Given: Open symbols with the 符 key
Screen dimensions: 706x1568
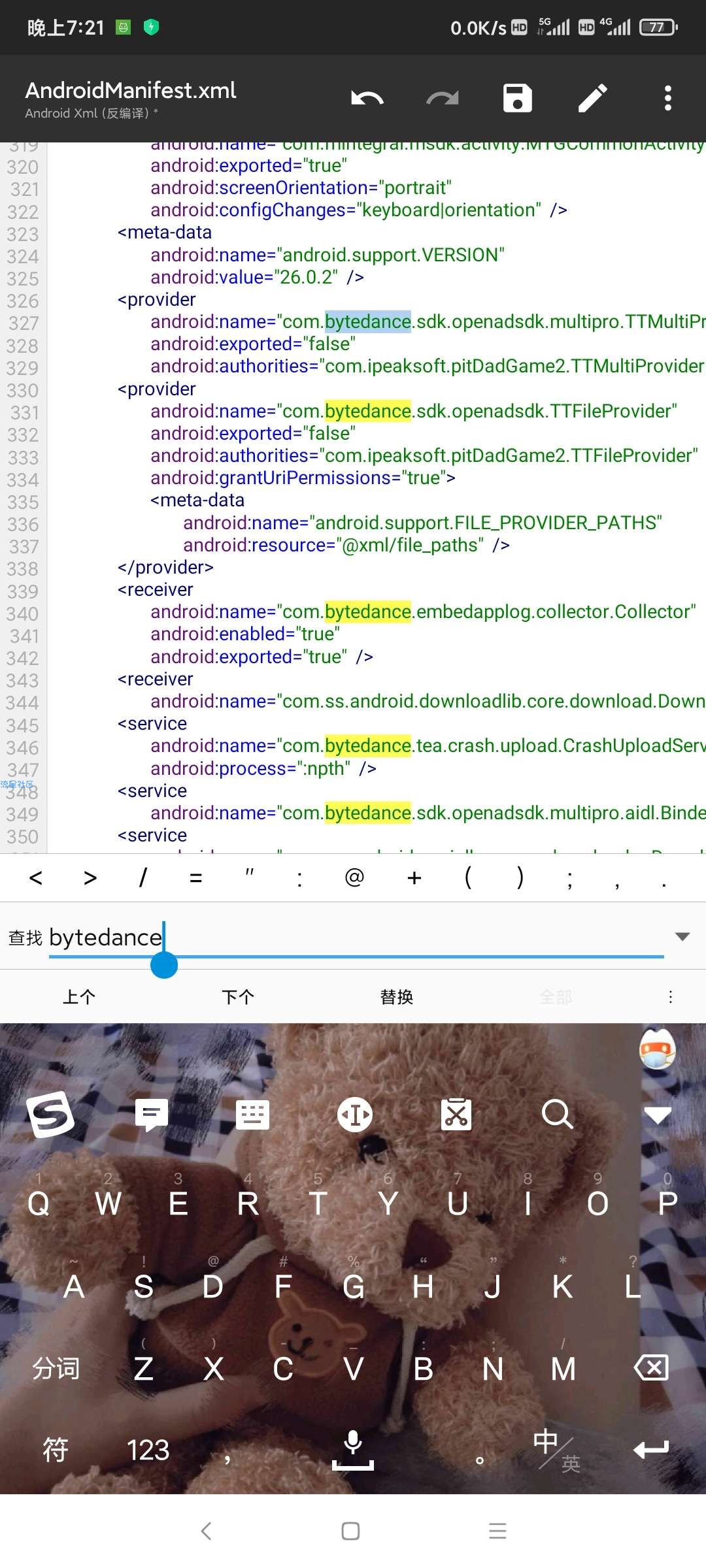Looking at the screenshot, I should [56, 1449].
